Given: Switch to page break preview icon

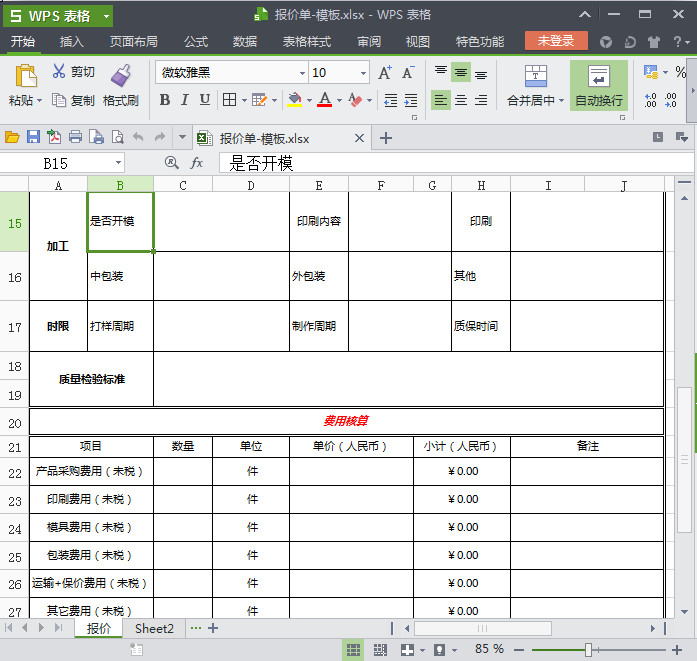Looking at the screenshot, I should [x=380, y=650].
